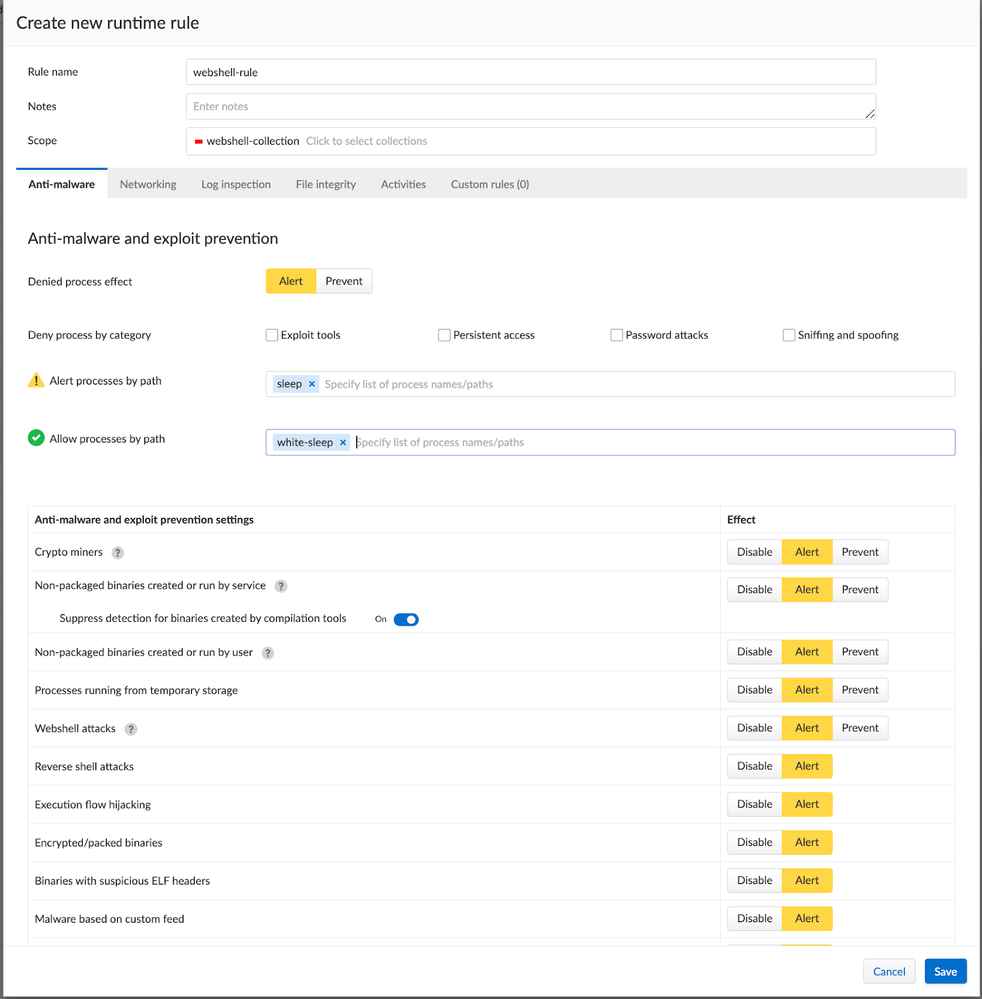Open the Custom rules (0) tab
Screen dimensions: 982x999
click(x=490, y=184)
